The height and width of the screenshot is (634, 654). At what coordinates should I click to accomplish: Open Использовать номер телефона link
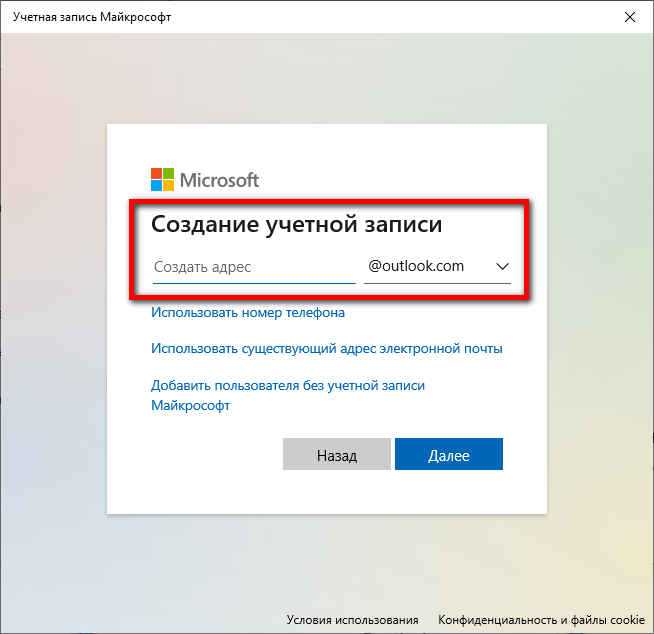click(x=248, y=312)
